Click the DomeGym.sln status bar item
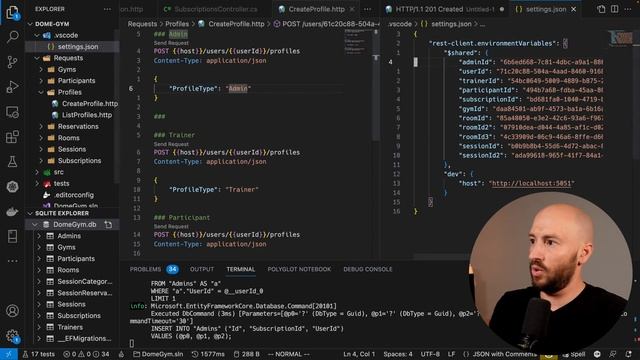 tap(158, 354)
